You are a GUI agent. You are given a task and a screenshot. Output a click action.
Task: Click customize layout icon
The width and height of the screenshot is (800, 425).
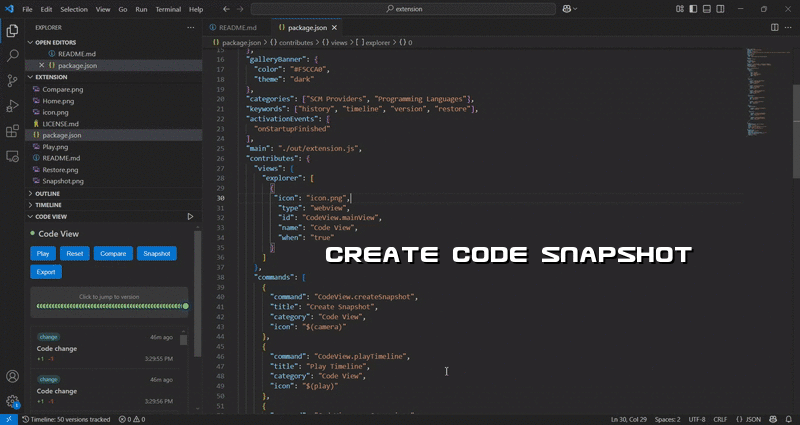point(680,9)
